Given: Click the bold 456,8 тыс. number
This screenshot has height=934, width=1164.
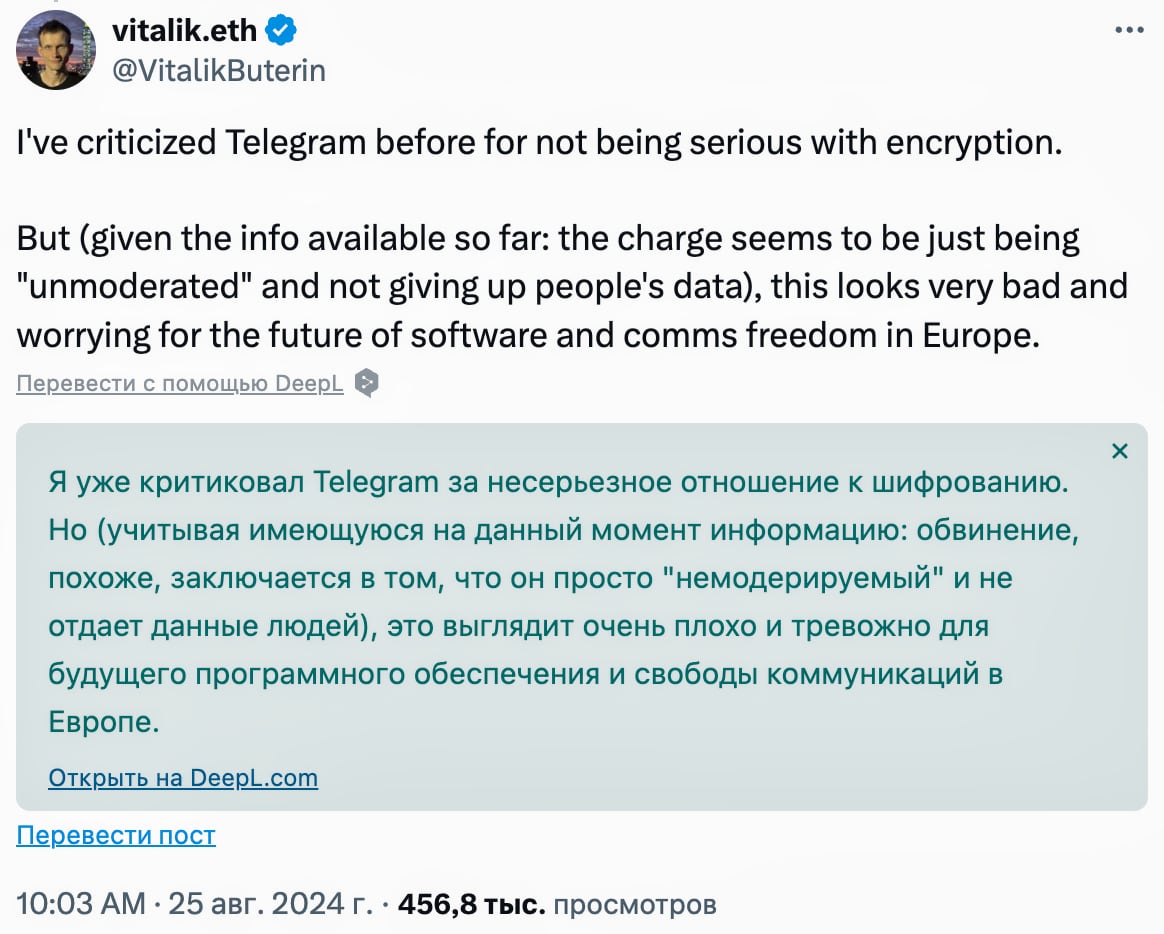Looking at the screenshot, I should [472, 905].
